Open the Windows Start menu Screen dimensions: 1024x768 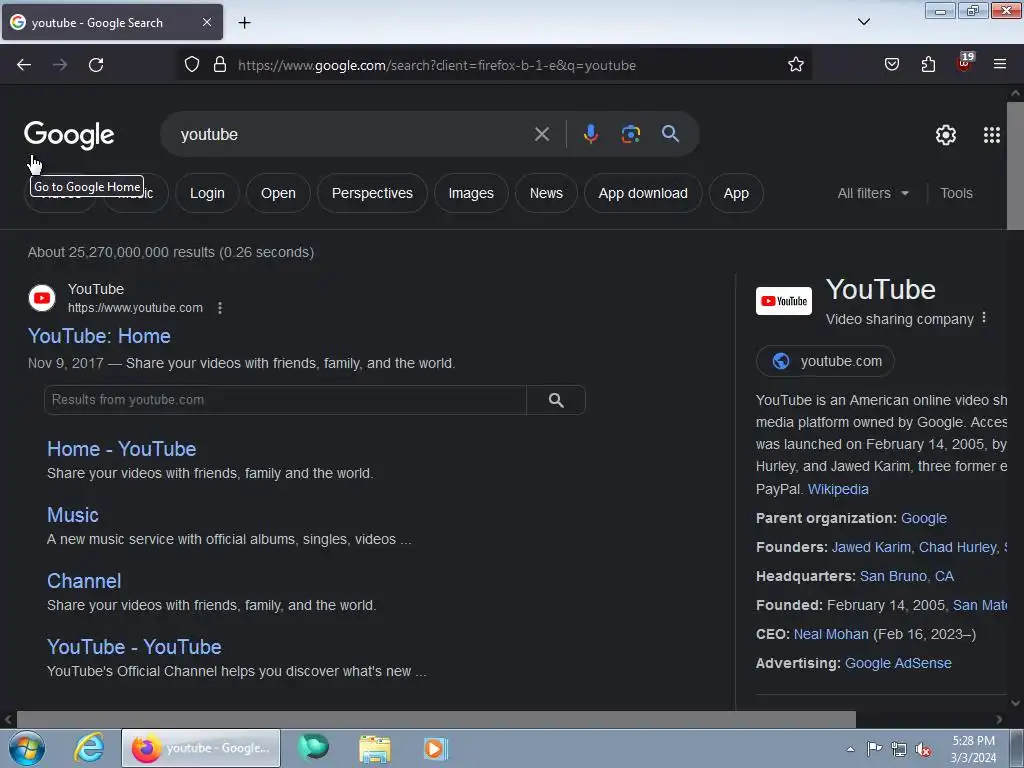pyautogui.click(x=26, y=748)
